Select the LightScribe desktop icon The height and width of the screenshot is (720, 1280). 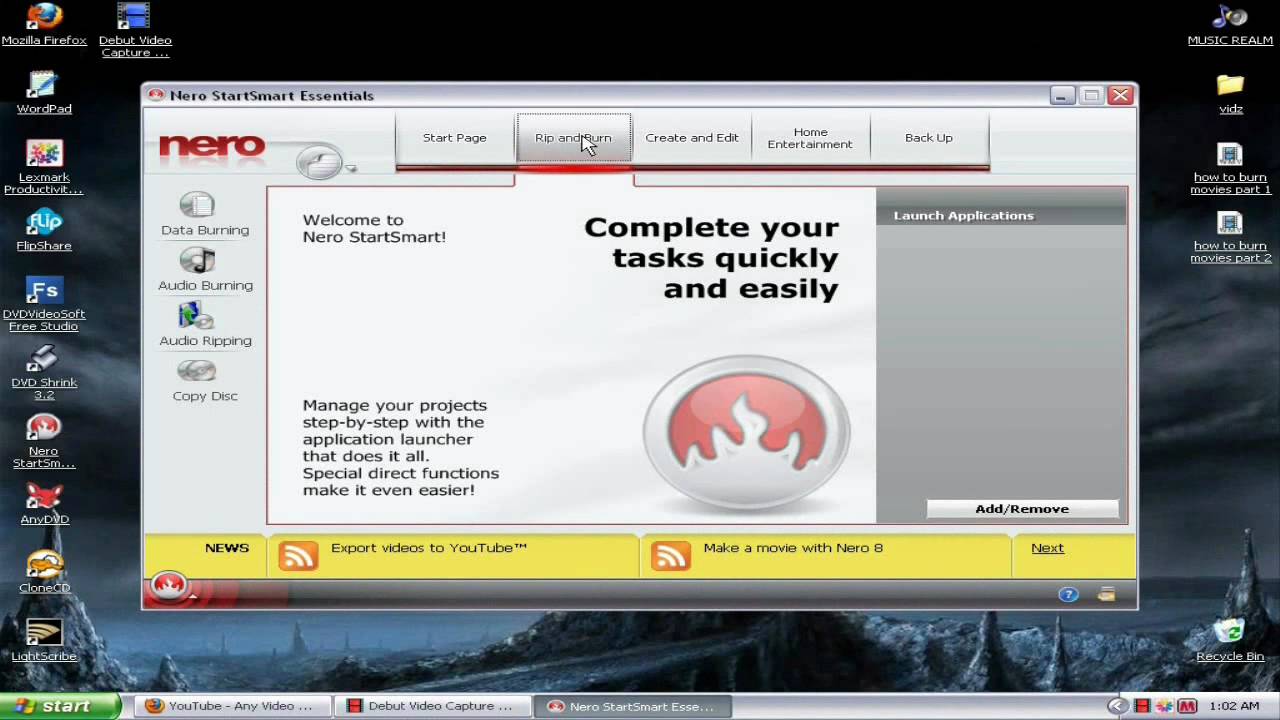tap(44, 641)
